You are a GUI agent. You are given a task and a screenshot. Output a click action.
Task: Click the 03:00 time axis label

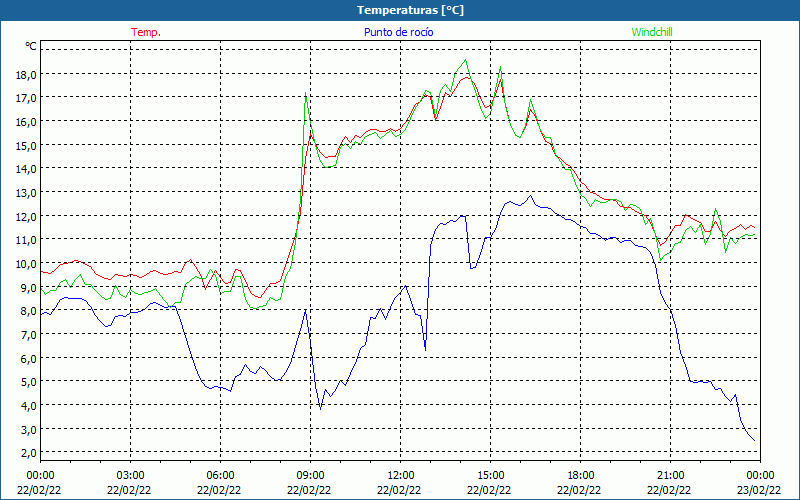(x=130, y=476)
